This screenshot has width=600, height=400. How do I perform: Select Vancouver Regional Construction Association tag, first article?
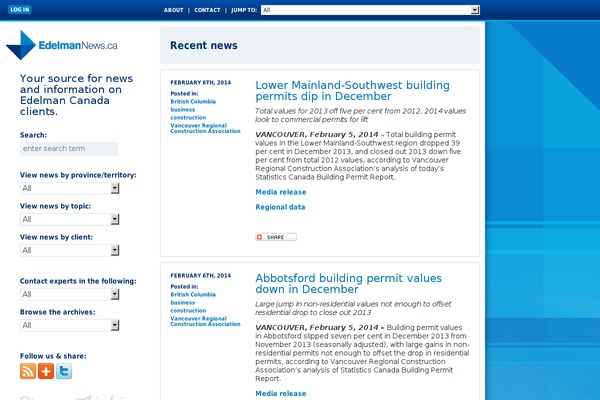pyautogui.click(x=205, y=128)
